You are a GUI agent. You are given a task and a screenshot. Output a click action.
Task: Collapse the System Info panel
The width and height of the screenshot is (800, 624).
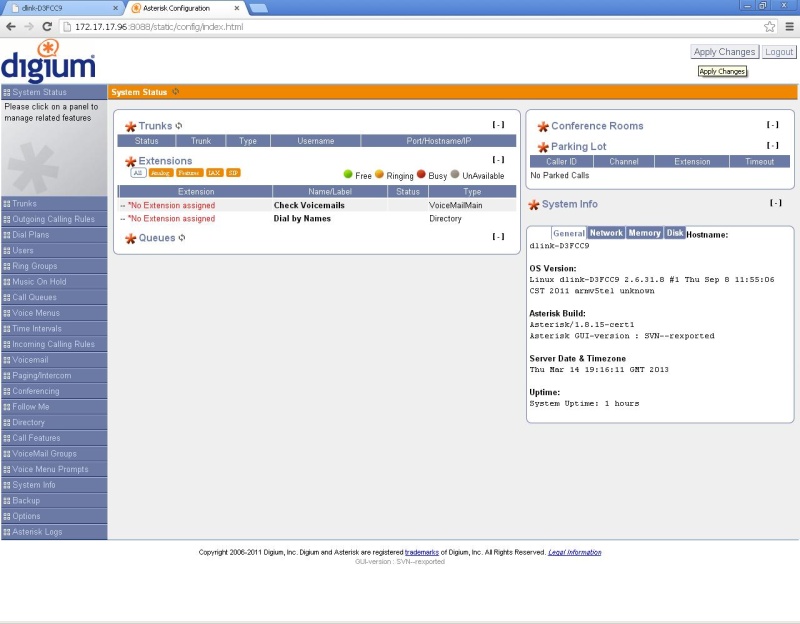coord(776,203)
